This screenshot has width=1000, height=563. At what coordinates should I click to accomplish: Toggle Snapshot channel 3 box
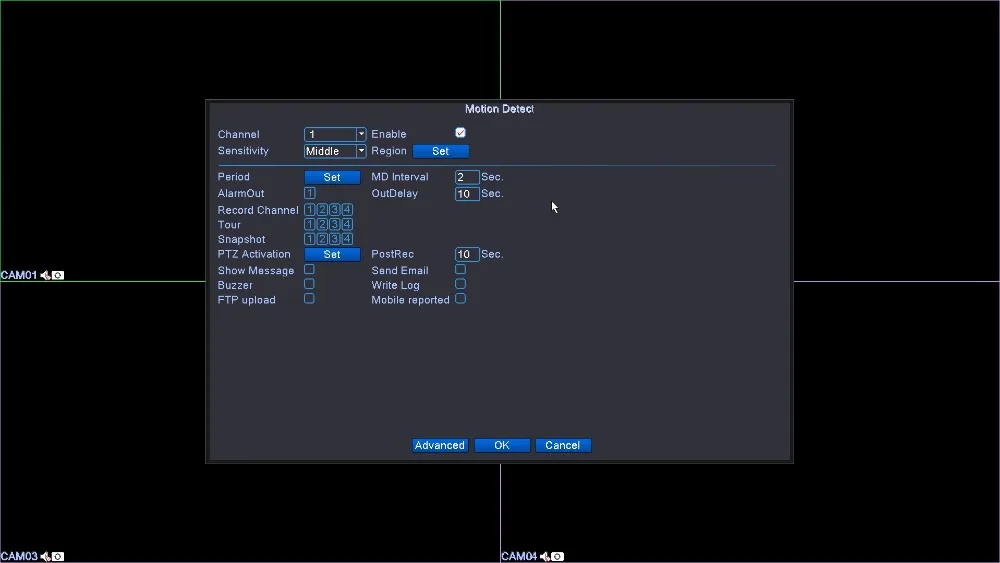(334, 239)
